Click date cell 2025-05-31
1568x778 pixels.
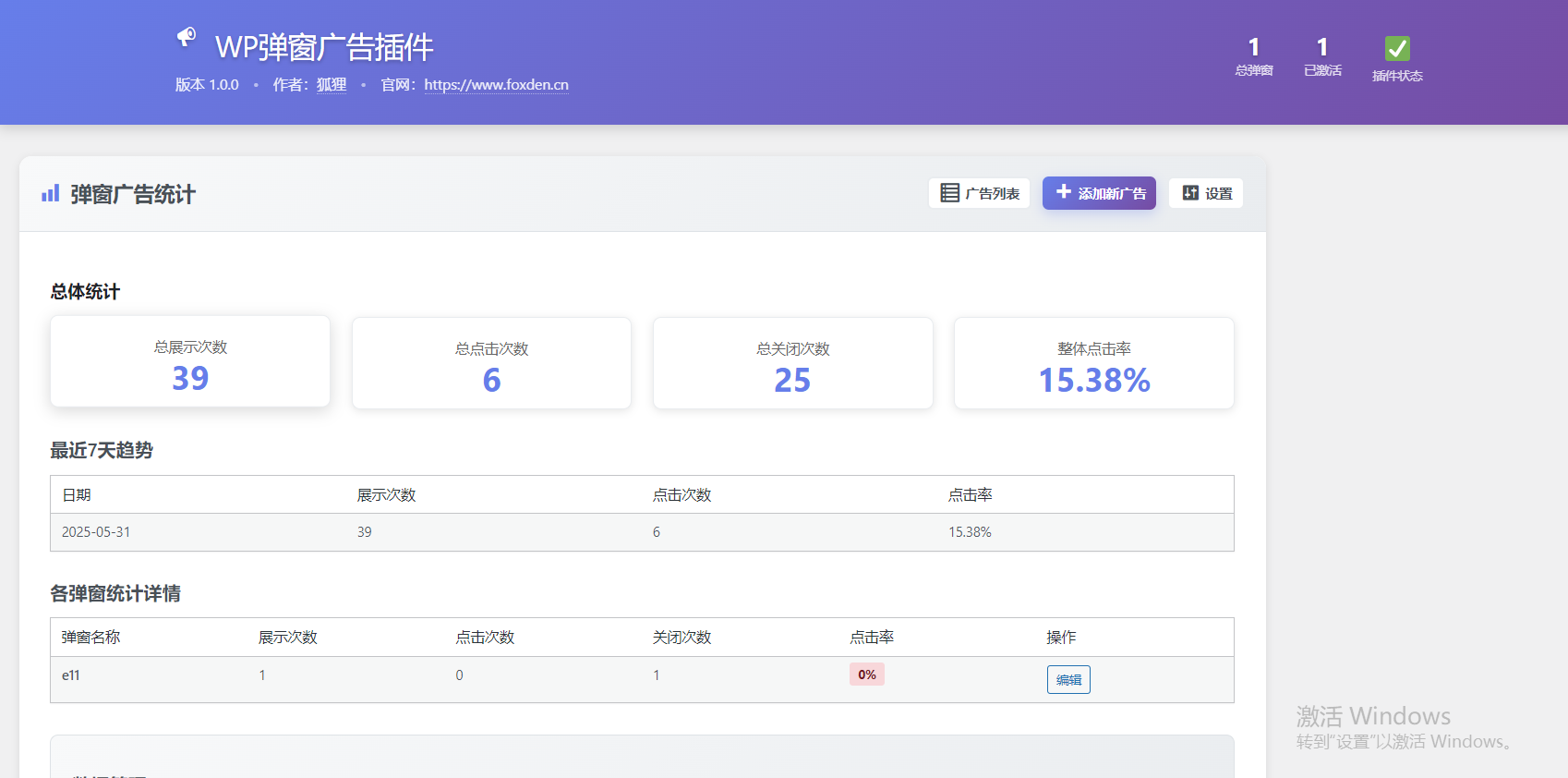pos(96,532)
